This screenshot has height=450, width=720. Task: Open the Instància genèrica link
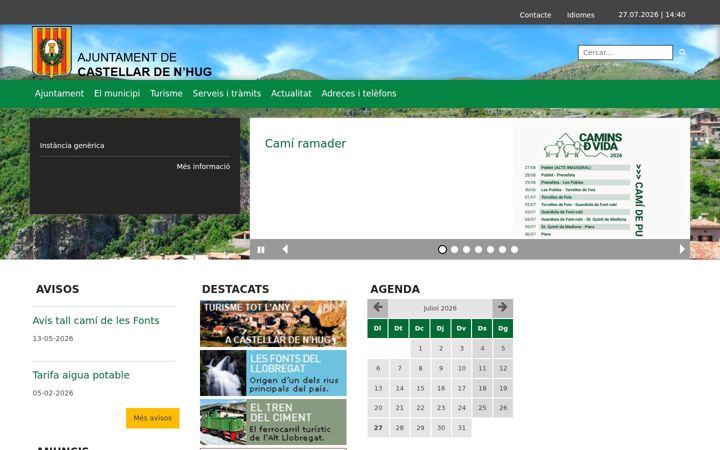tap(72, 146)
